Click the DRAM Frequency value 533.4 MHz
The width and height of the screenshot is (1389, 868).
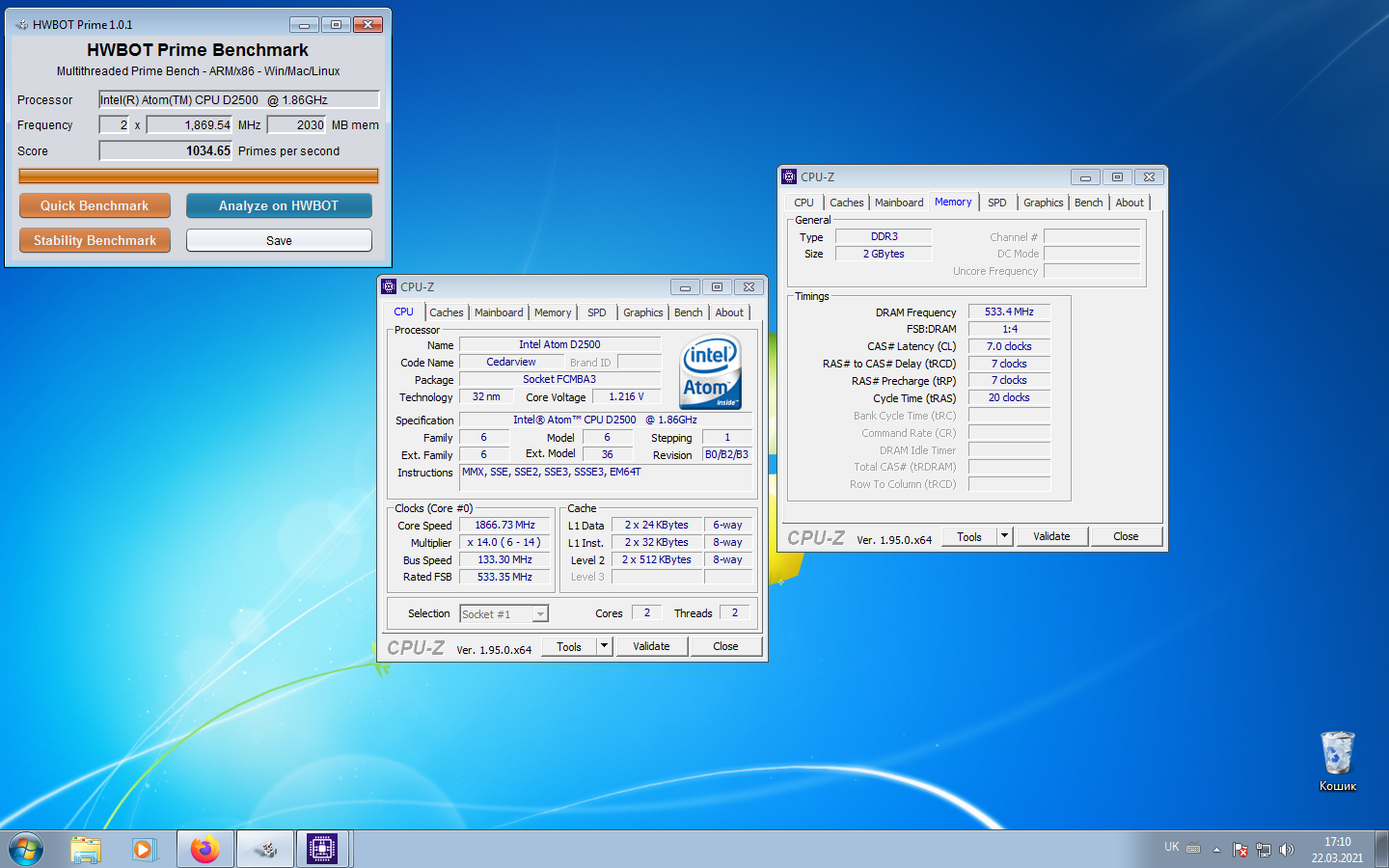[1009, 312]
